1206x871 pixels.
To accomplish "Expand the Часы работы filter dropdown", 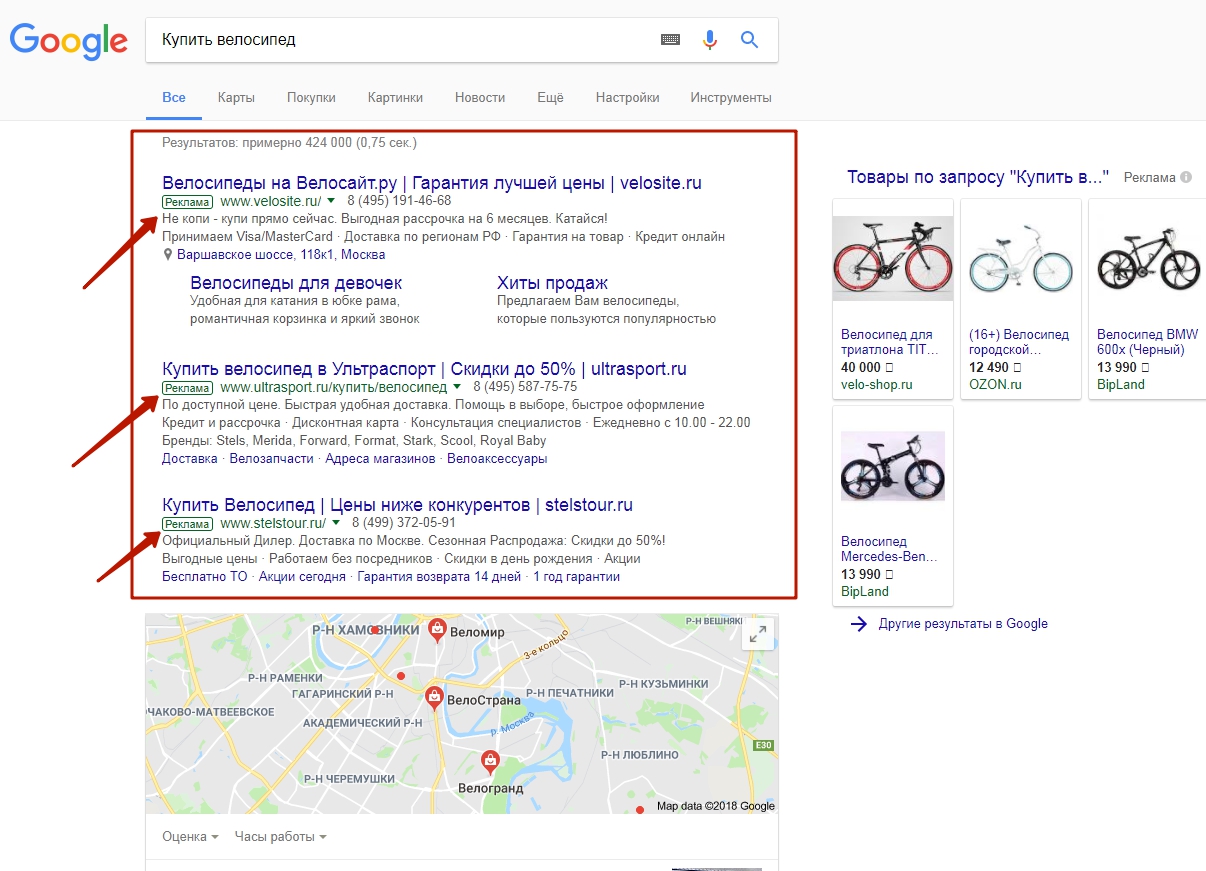I will click(x=280, y=836).
